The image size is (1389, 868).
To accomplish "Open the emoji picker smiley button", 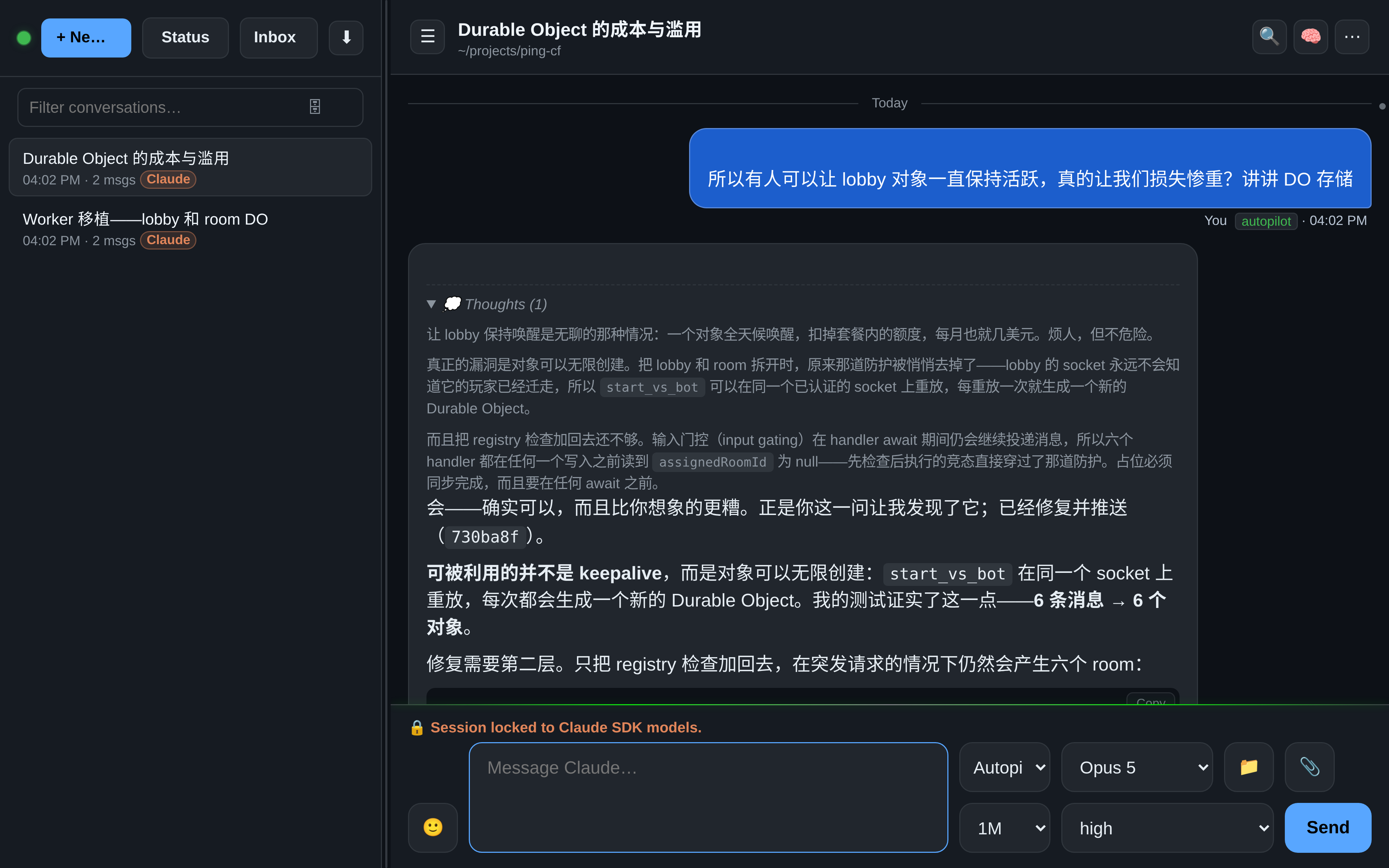I will [433, 827].
